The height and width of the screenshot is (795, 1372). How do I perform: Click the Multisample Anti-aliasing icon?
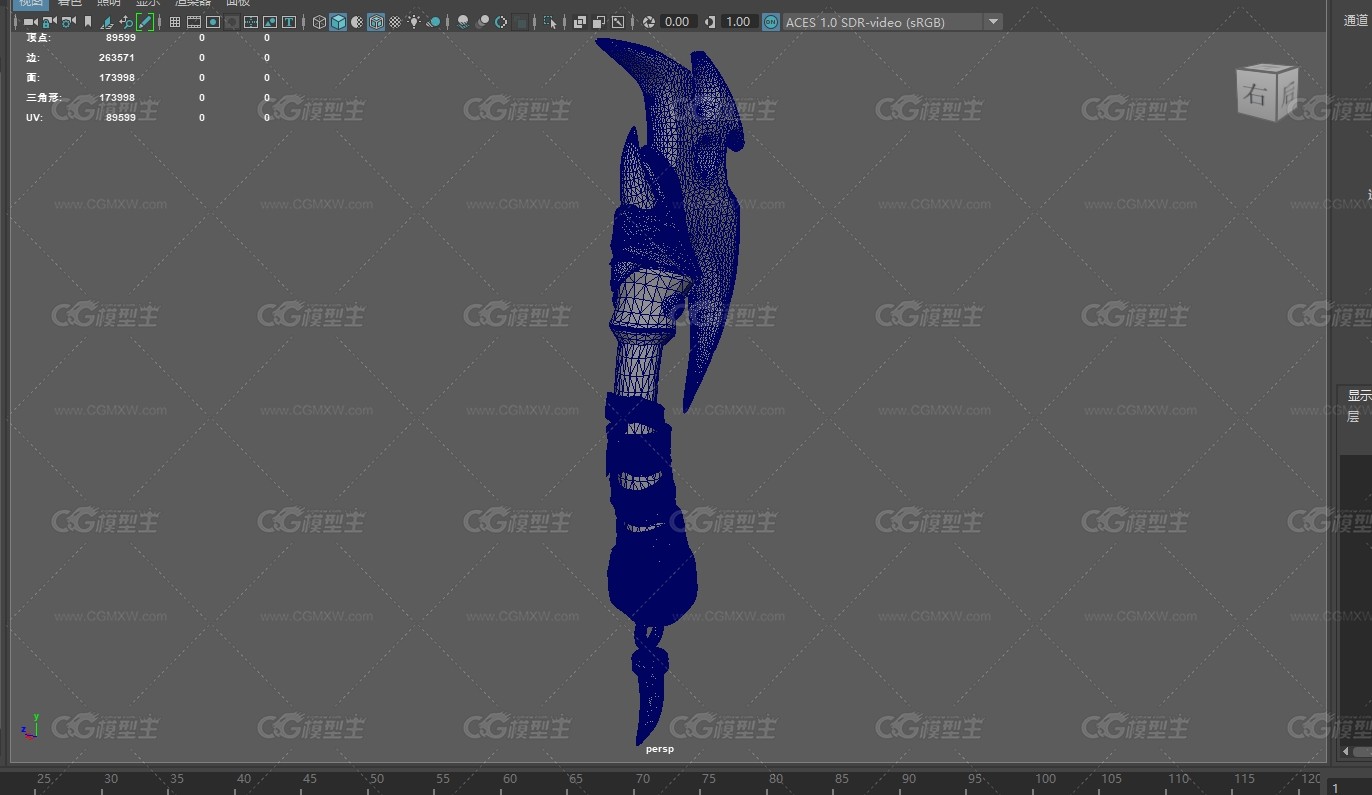point(501,21)
